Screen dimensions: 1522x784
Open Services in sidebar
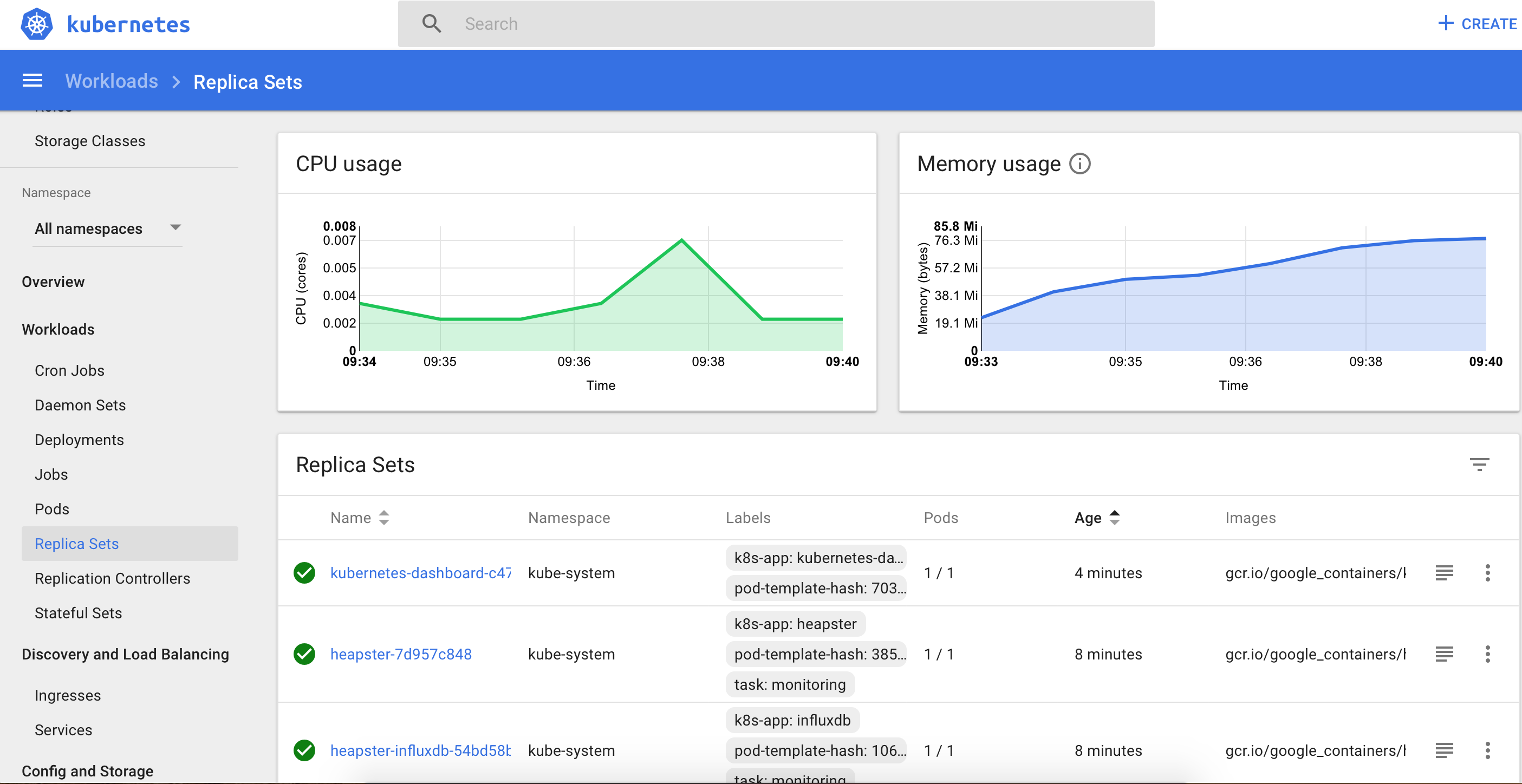[63, 730]
